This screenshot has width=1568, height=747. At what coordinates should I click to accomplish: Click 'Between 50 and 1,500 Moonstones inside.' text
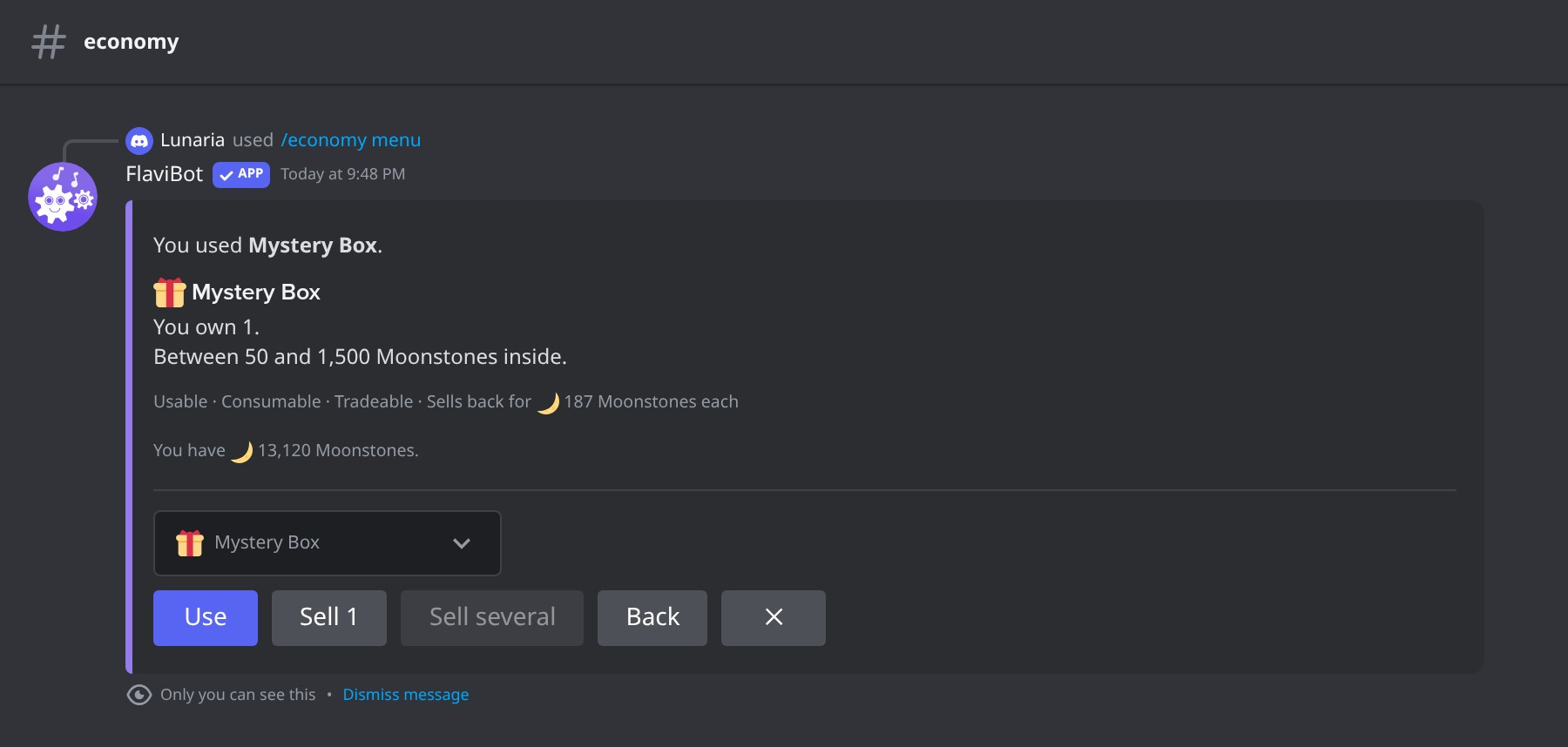360,357
